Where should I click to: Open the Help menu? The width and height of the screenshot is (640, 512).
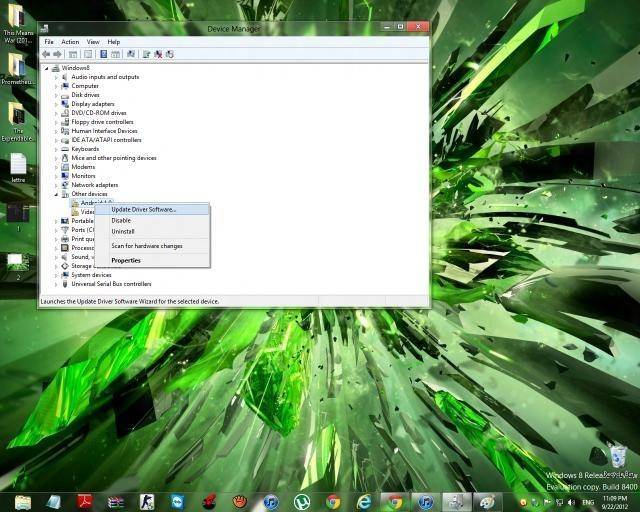114,42
